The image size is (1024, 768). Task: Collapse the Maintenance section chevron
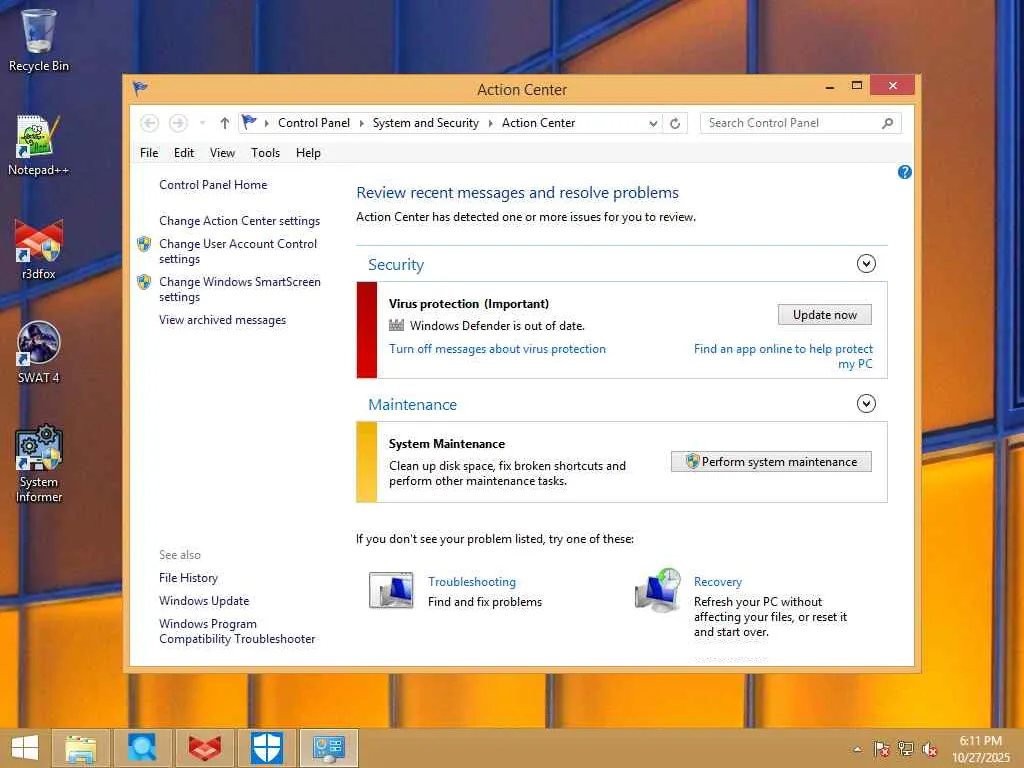point(866,404)
